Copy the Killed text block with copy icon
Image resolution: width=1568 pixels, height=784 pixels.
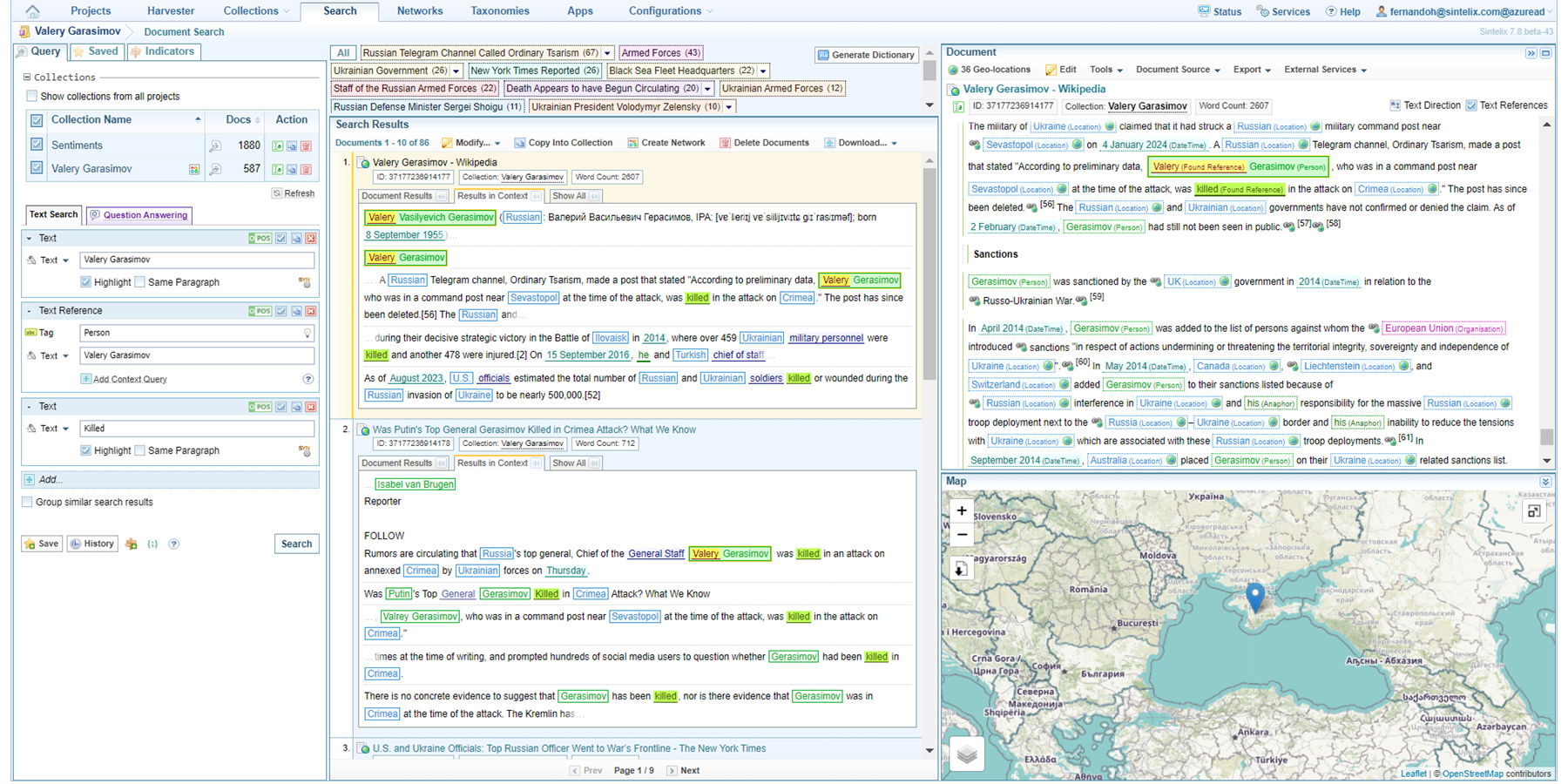click(x=296, y=407)
